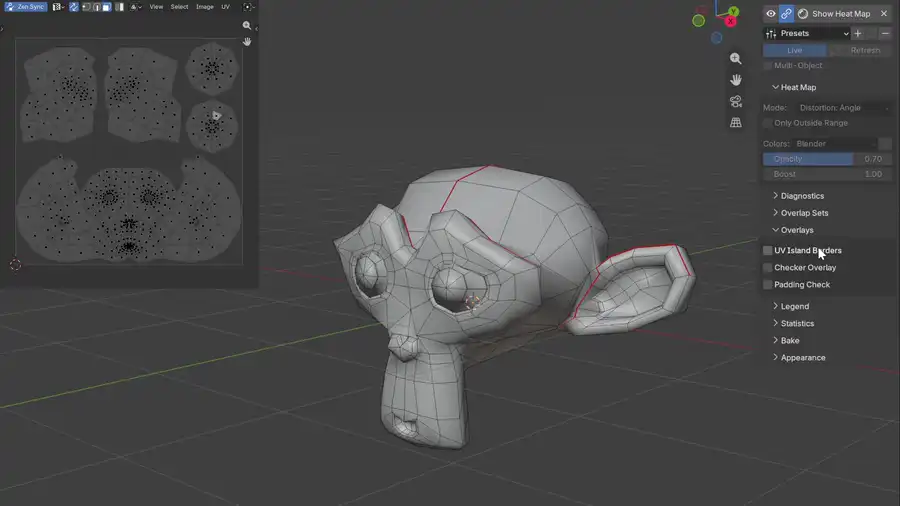Click the 2D cursor in UV editor
900x506 pixels.
click(x=15, y=264)
